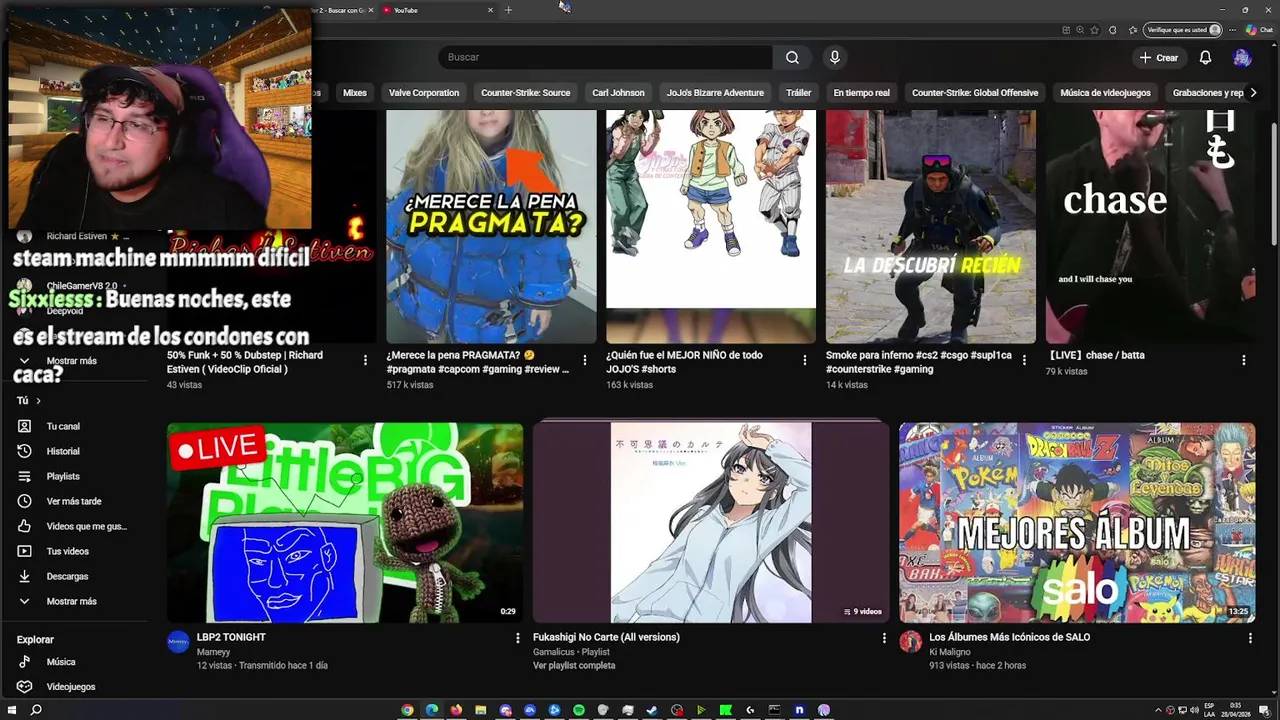Open Steam from the taskbar
1280x720 pixels.
[x=652, y=710]
